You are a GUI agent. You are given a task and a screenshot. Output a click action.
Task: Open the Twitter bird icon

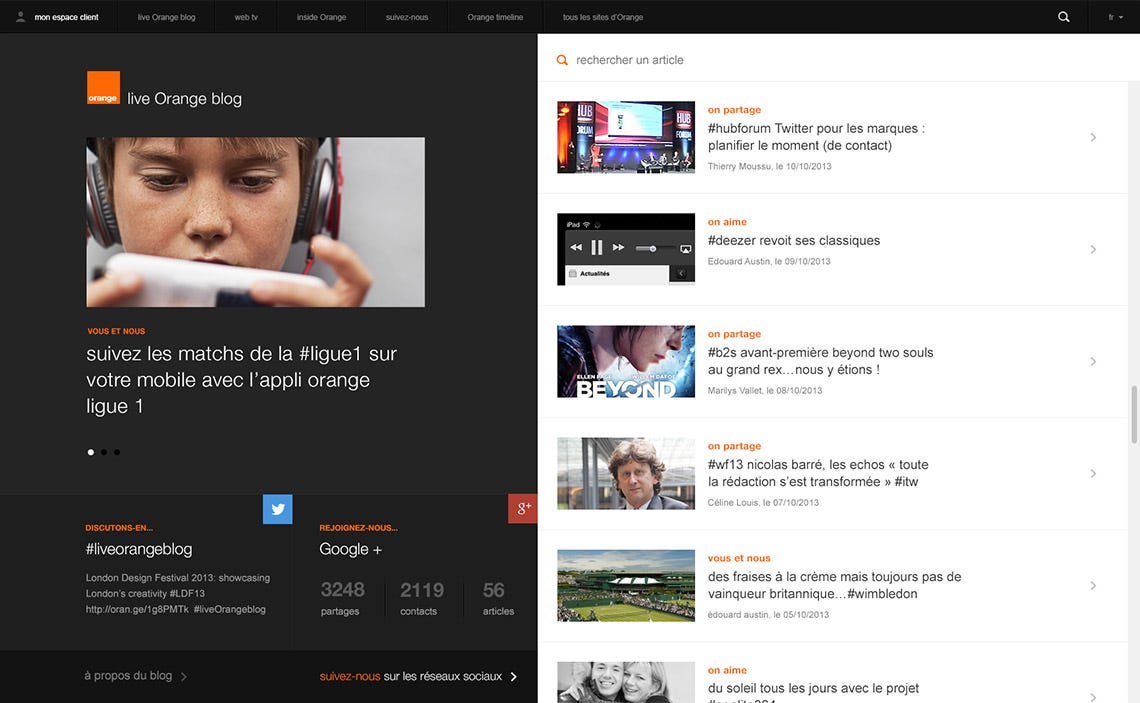coord(278,509)
